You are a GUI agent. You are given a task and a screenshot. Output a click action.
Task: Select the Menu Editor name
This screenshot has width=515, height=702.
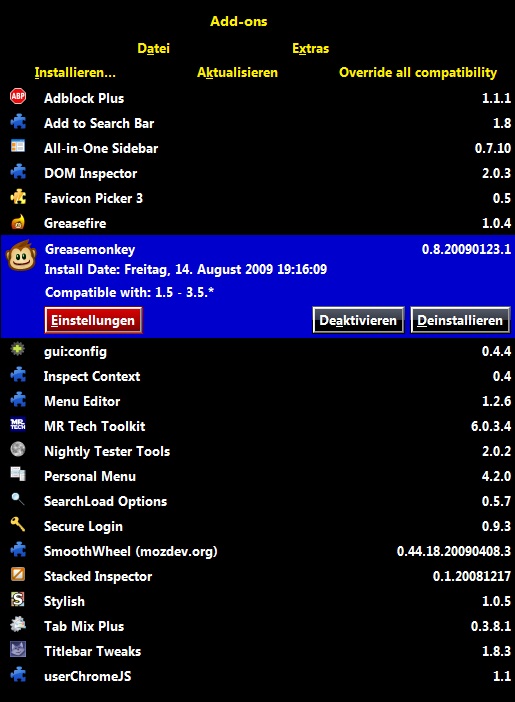click(x=82, y=402)
